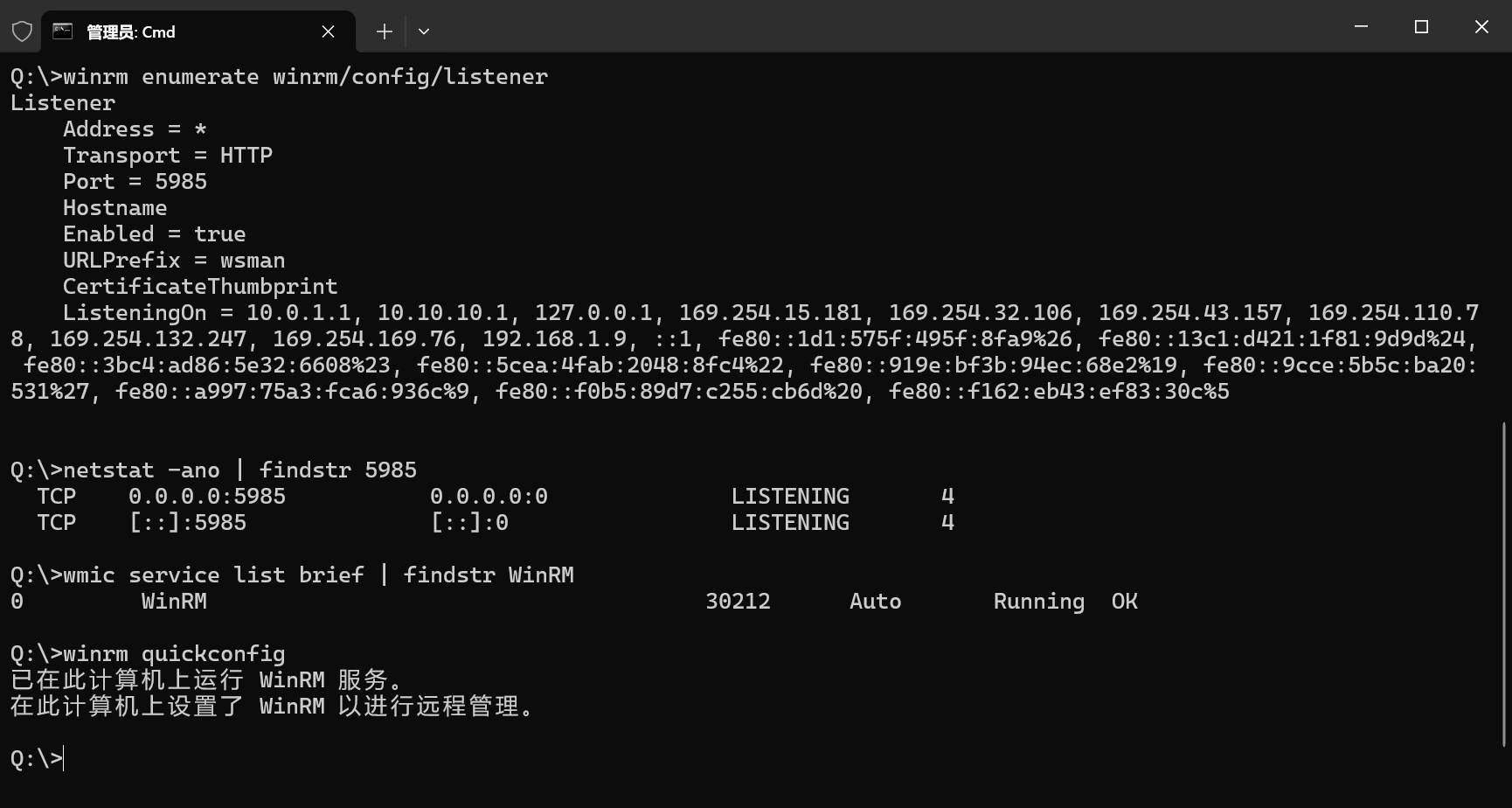This screenshot has width=1512, height=808.
Task: Click at the final Q:\> prompt cursor
Action: click(x=63, y=758)
